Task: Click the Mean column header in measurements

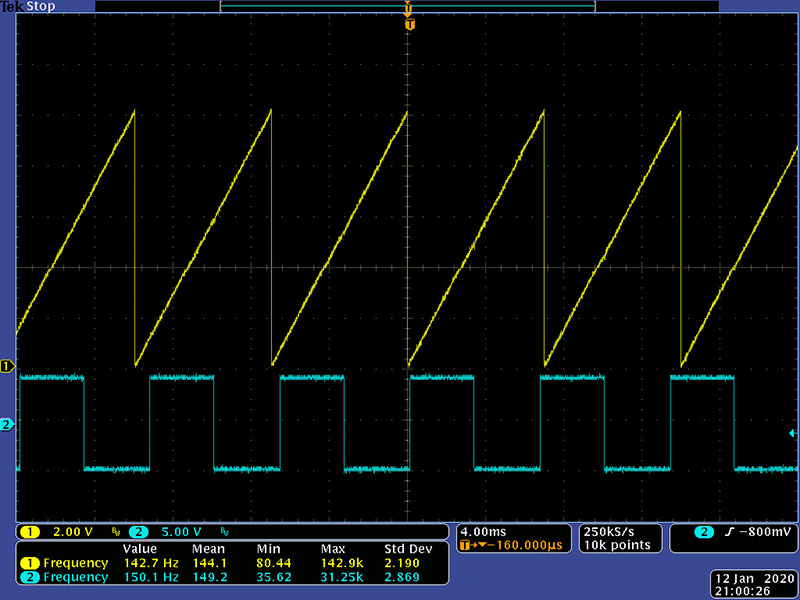Action: coord(208,549)
